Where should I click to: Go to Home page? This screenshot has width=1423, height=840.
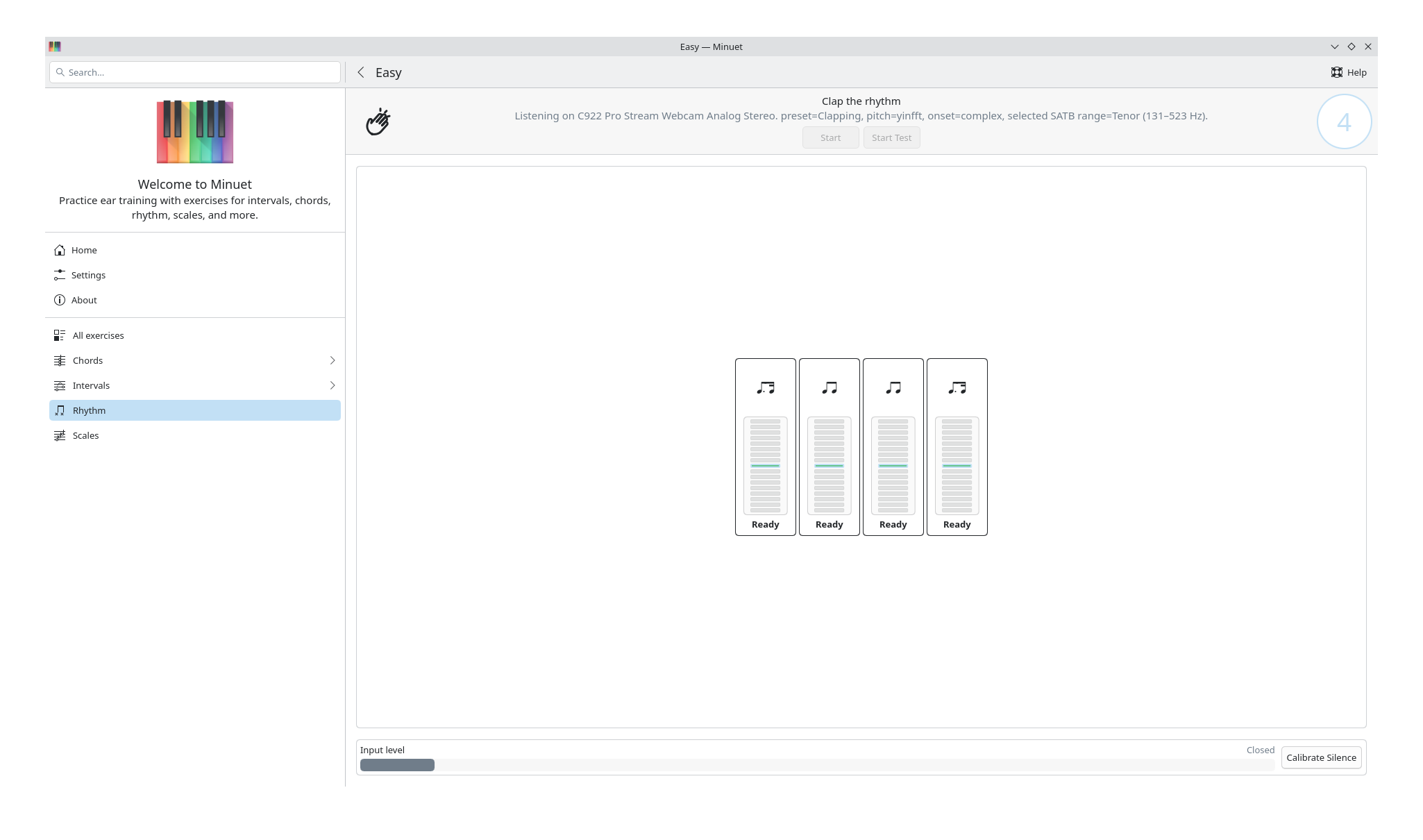click(195, 250)
